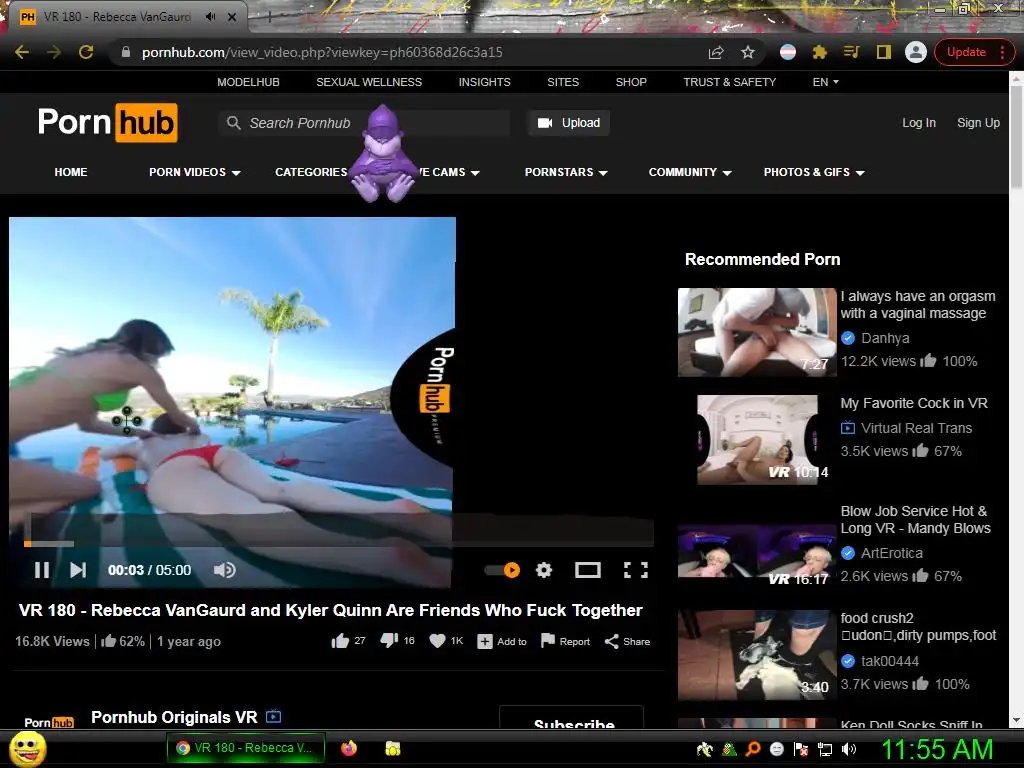Open the HOME menu item
1024x768 pixels.
click(x=71, y=172)
